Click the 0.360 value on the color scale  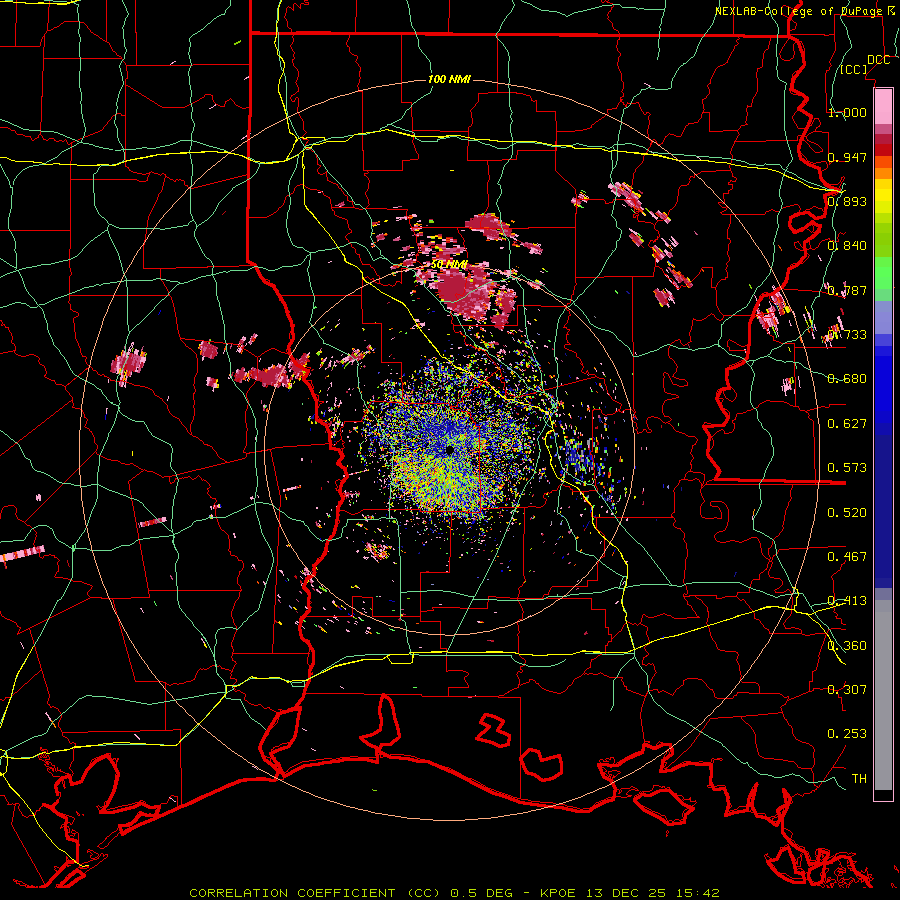point(847,646)
